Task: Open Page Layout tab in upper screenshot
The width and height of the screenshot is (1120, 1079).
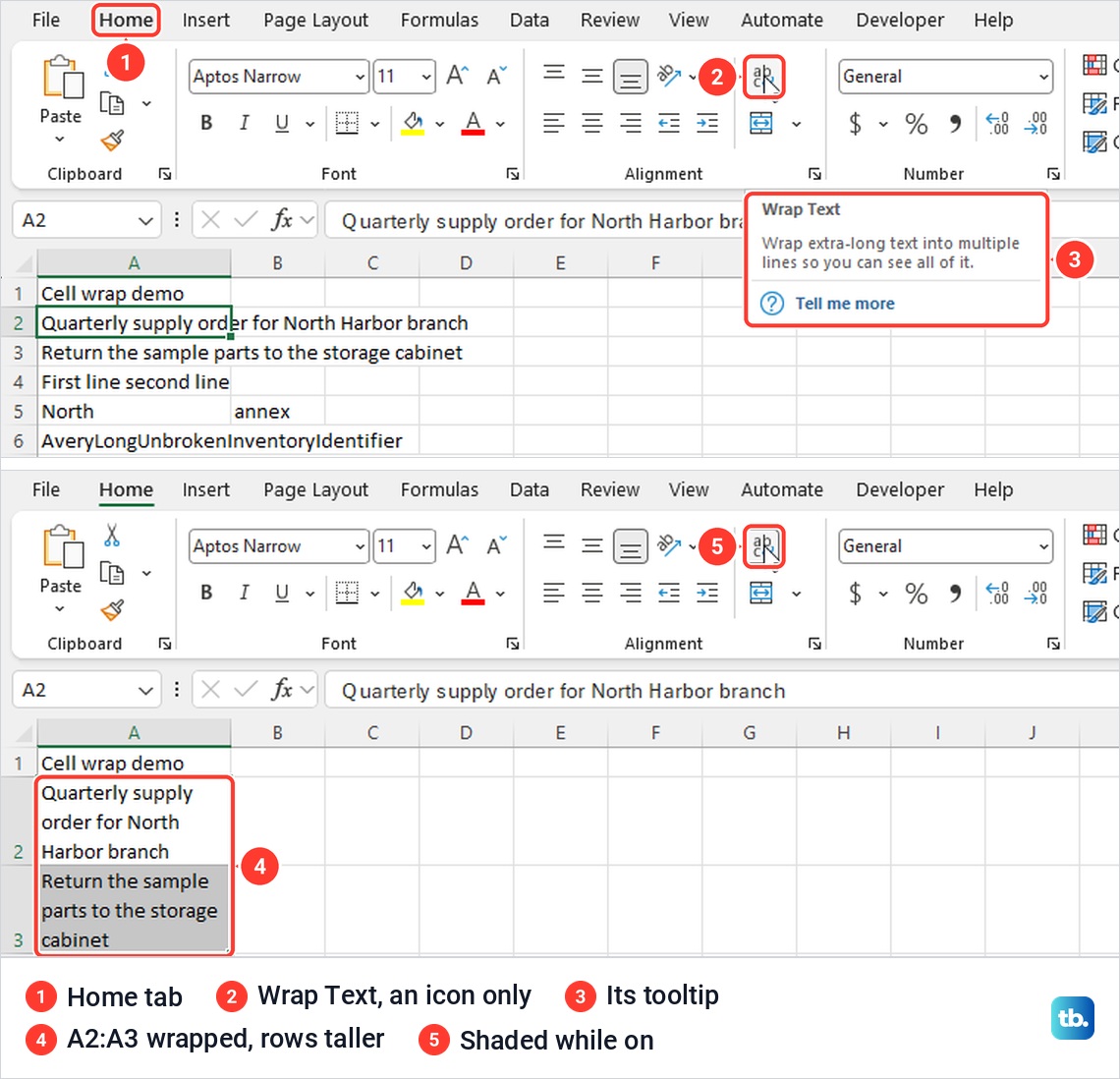Action: pyautogui.click(x=315, y=20)
